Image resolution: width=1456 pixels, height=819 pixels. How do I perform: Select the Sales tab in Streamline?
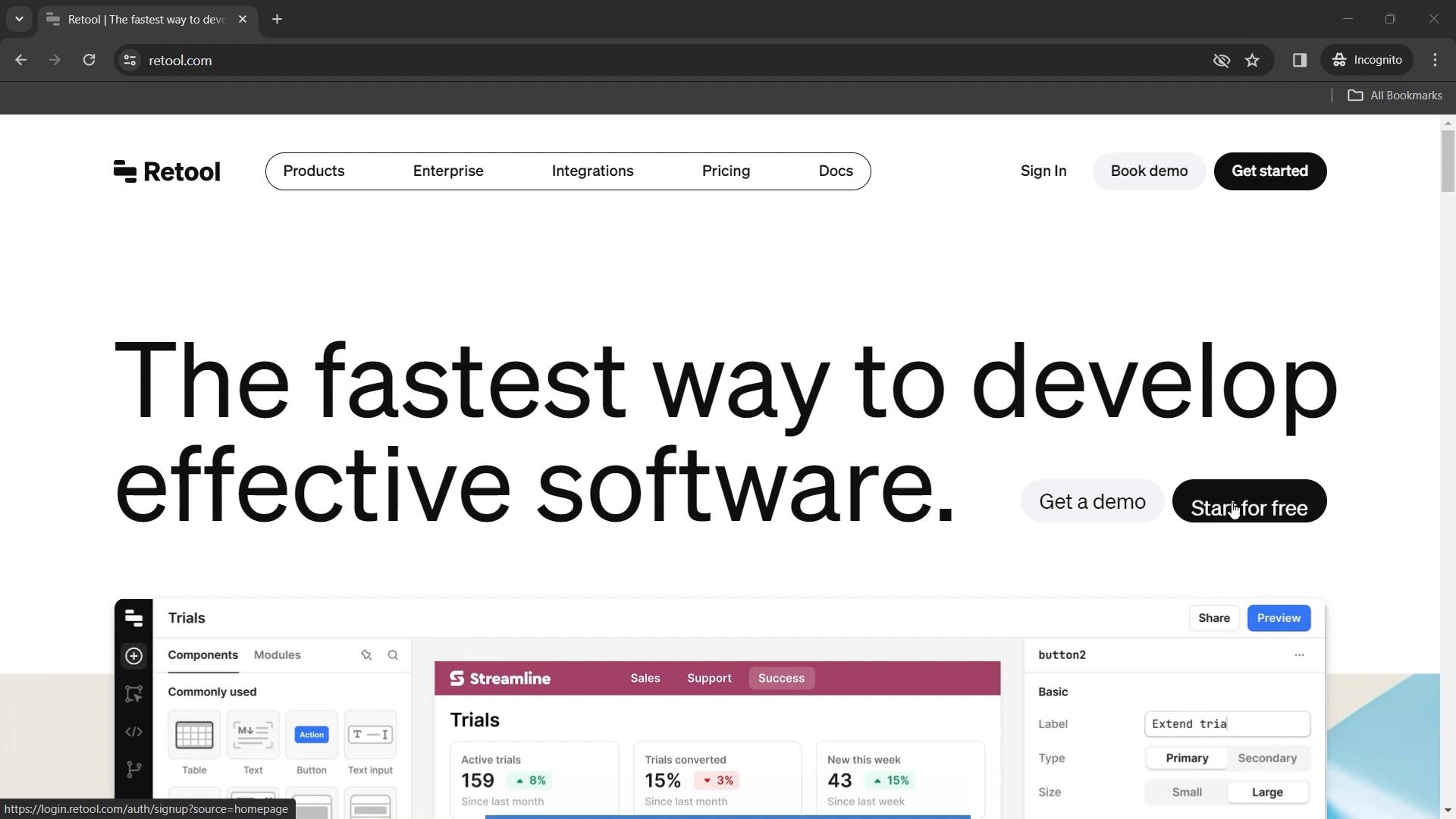[645, 679]
